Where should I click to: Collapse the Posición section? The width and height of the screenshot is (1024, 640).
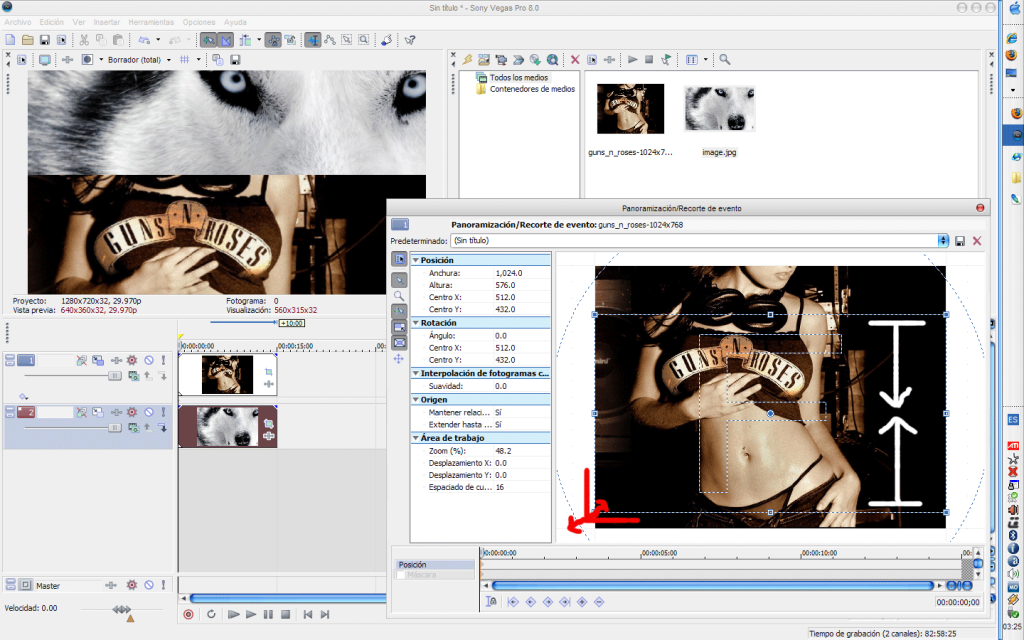415,260
